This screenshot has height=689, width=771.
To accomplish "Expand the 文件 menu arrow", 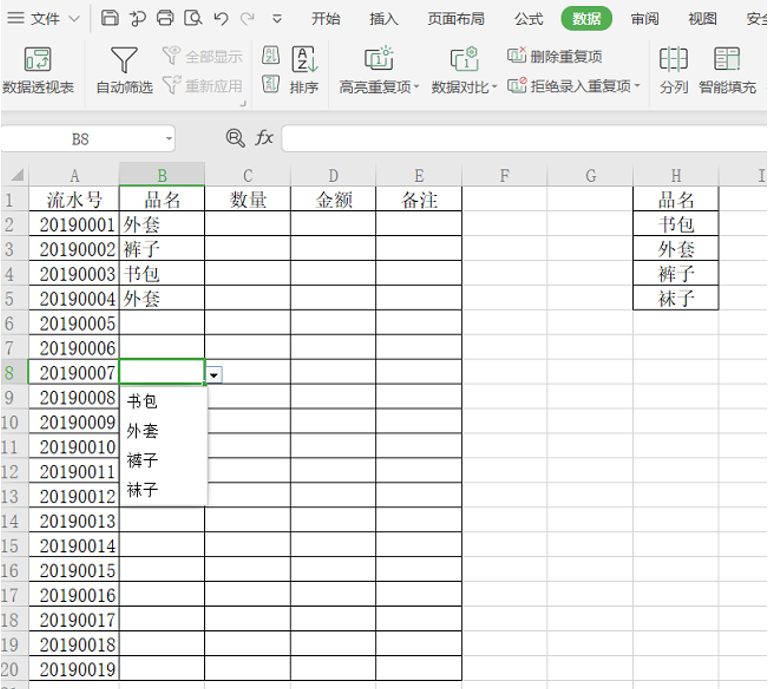I will (x=74, y=19).
